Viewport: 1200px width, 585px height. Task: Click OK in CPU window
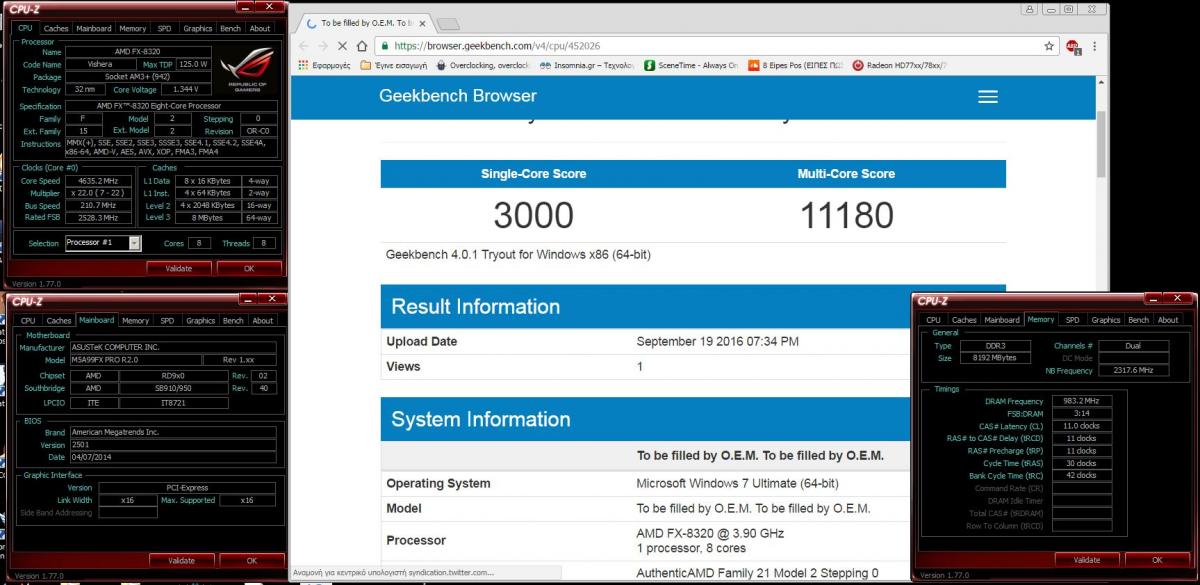coord(249,268)
